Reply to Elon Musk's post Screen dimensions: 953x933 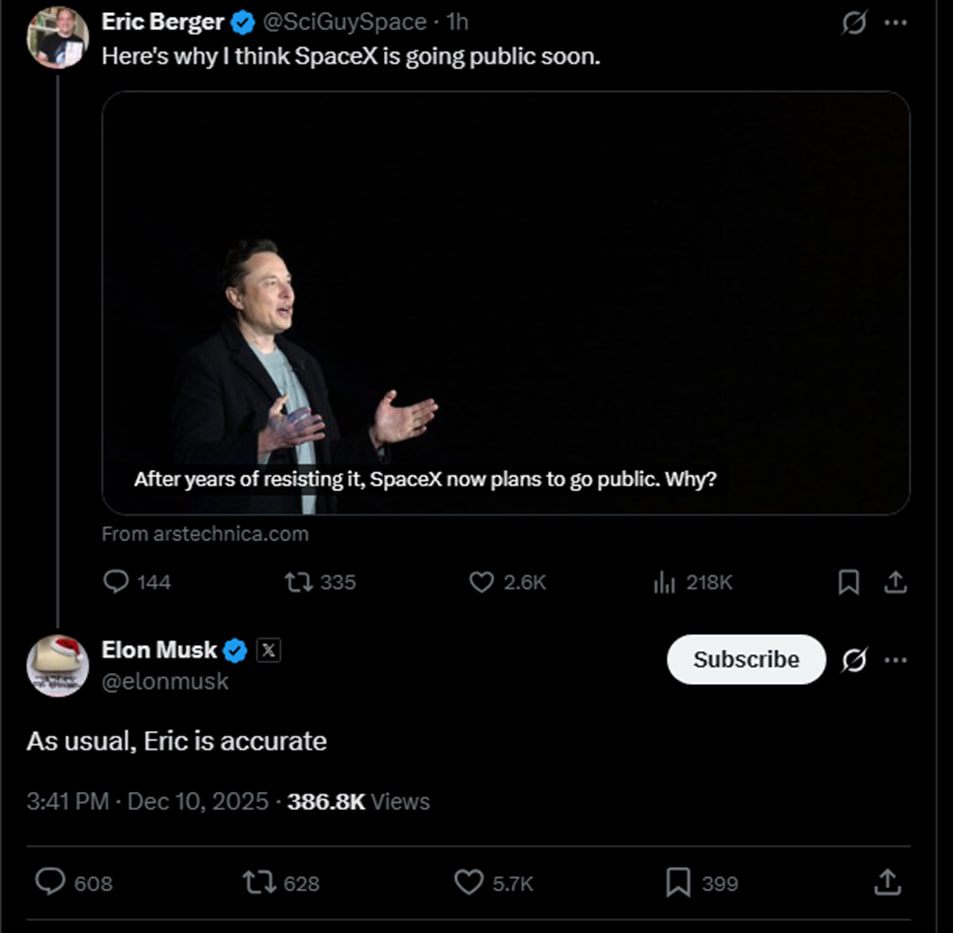(50, 882)
